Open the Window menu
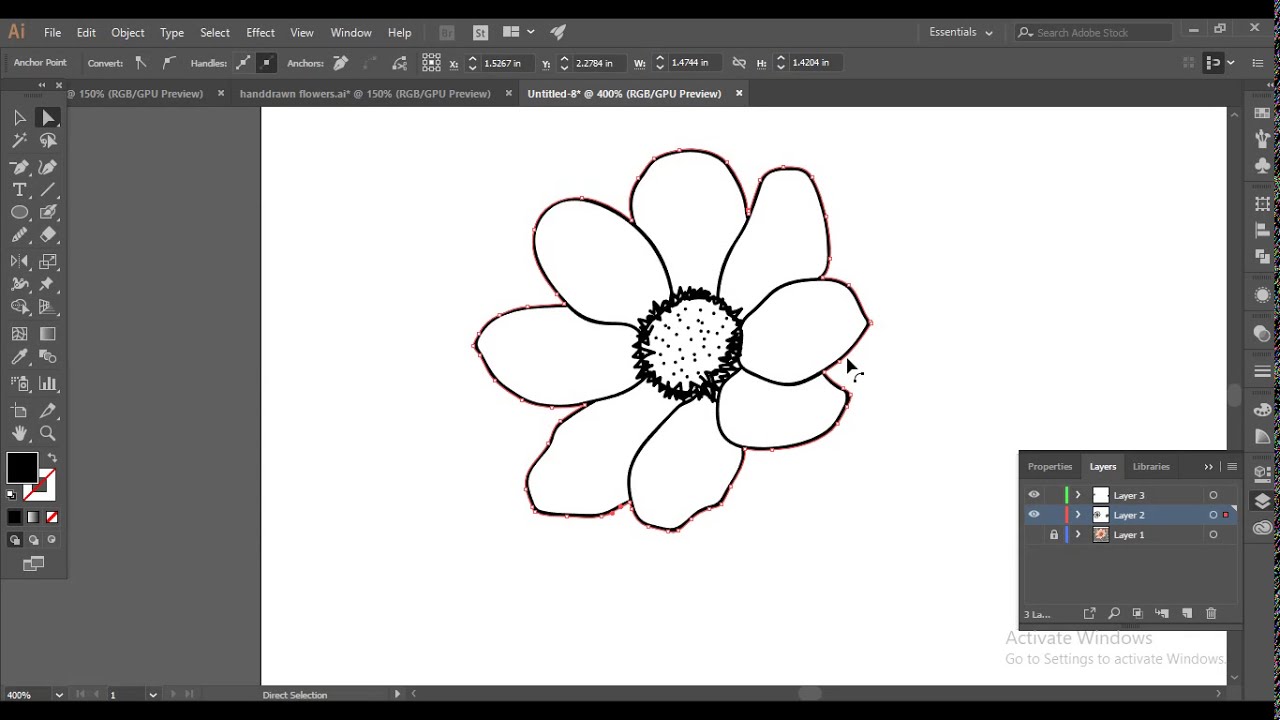1280x720 pixels. pyautogui.click(x=351, y=33)
